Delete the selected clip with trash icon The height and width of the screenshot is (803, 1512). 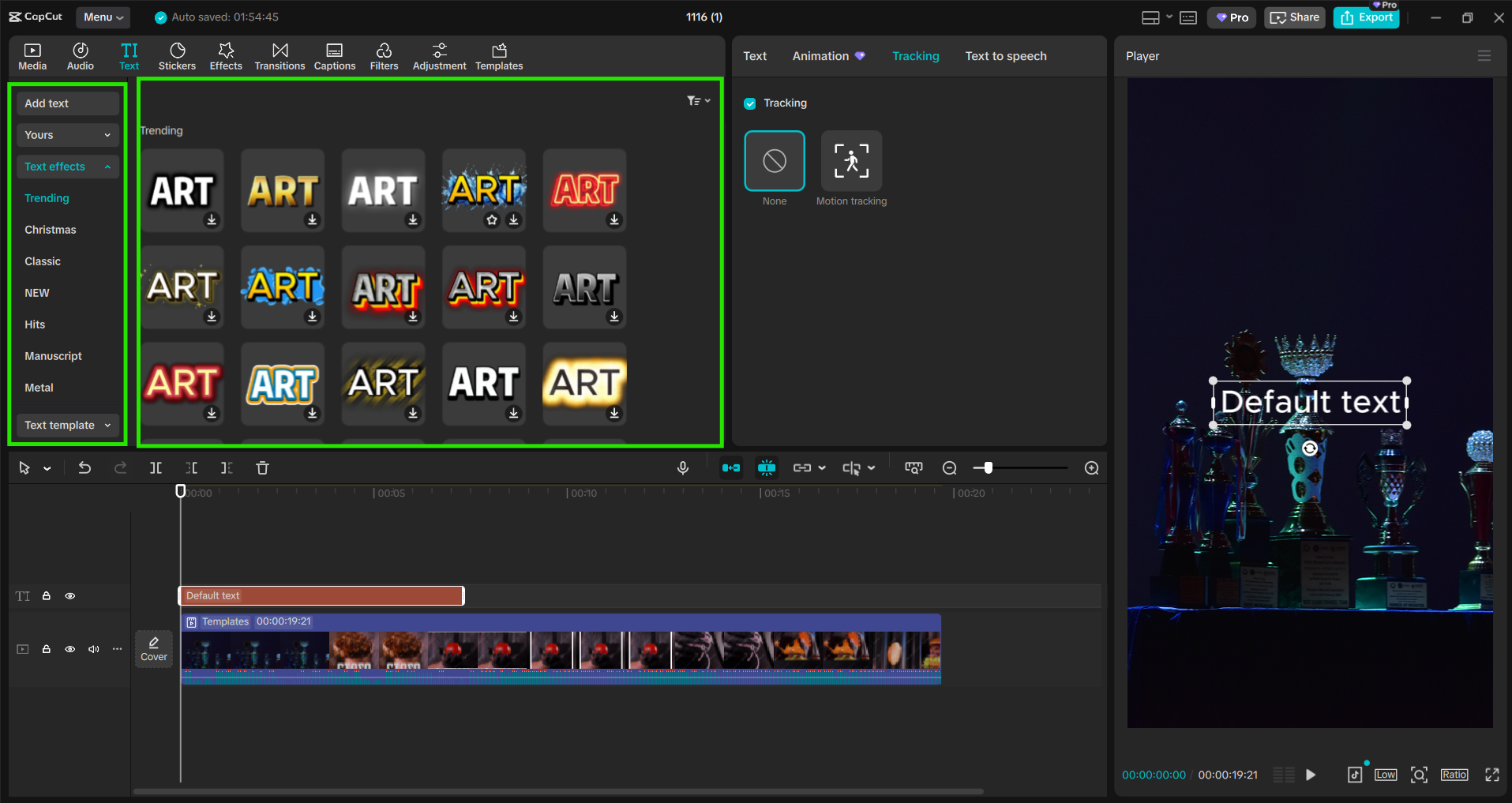(263, 468)
